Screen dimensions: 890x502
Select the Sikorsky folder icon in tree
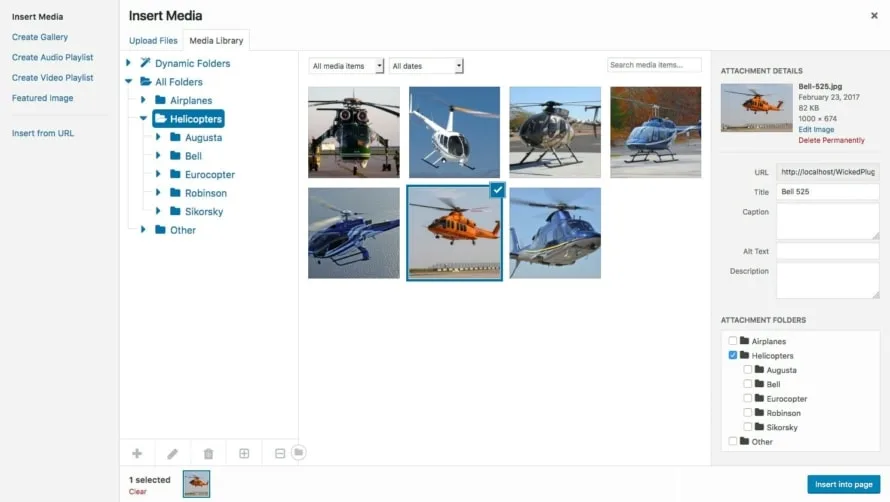click(x=175, y=211)
